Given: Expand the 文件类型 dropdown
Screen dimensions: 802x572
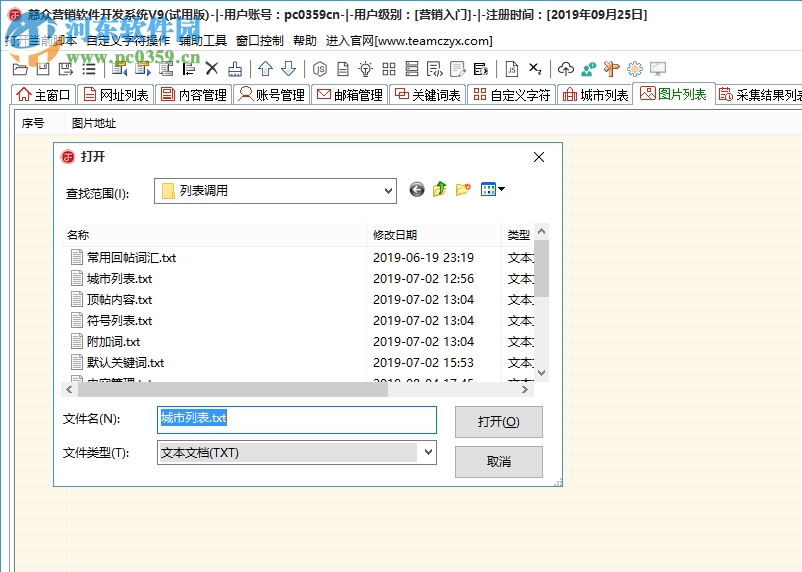Looking at the screenshot, I should (428, 452).
